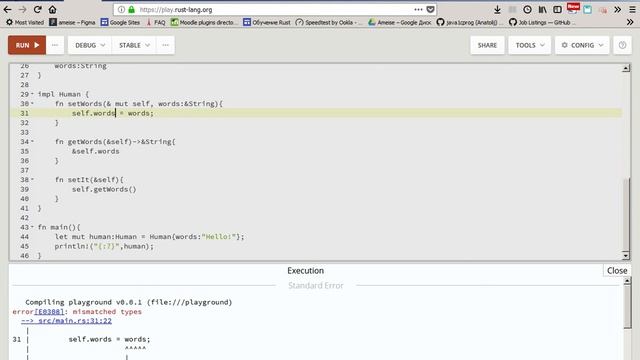Collapse impl Human block at line 29

(32, 94)
